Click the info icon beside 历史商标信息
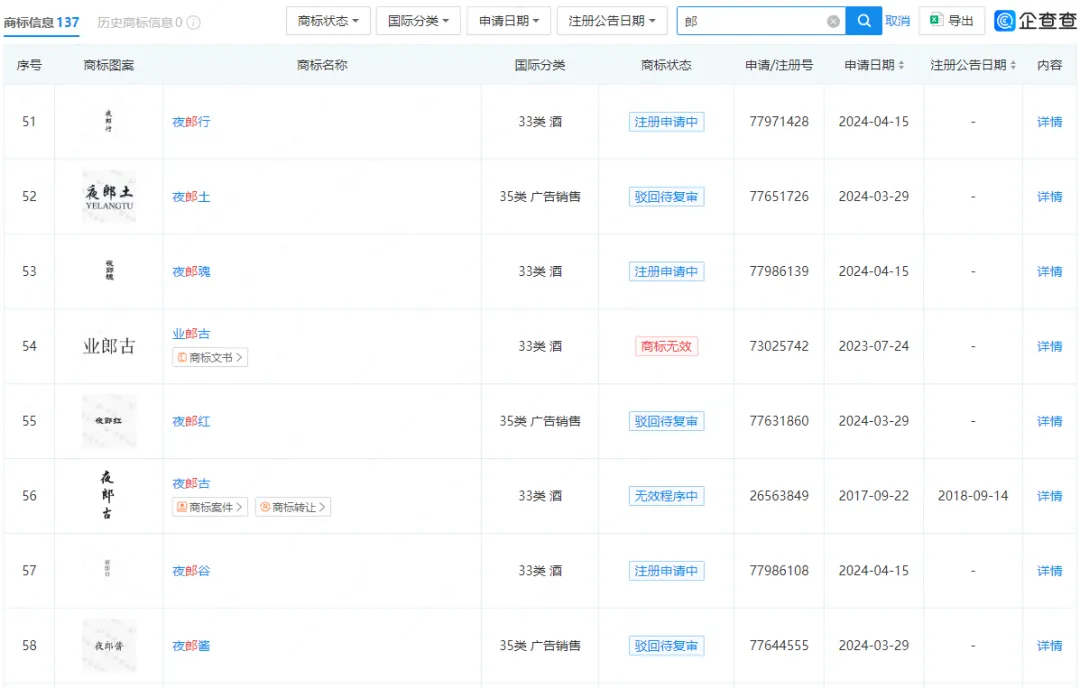 point(194,23)
